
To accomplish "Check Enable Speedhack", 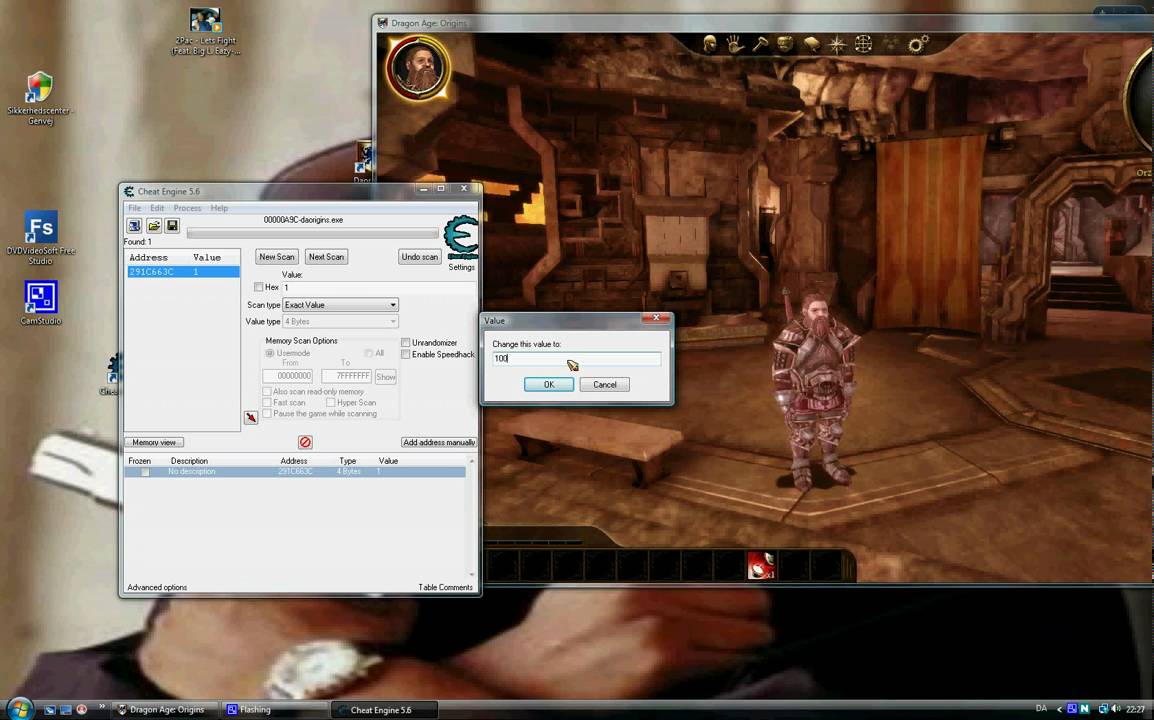I will (406, 354).
